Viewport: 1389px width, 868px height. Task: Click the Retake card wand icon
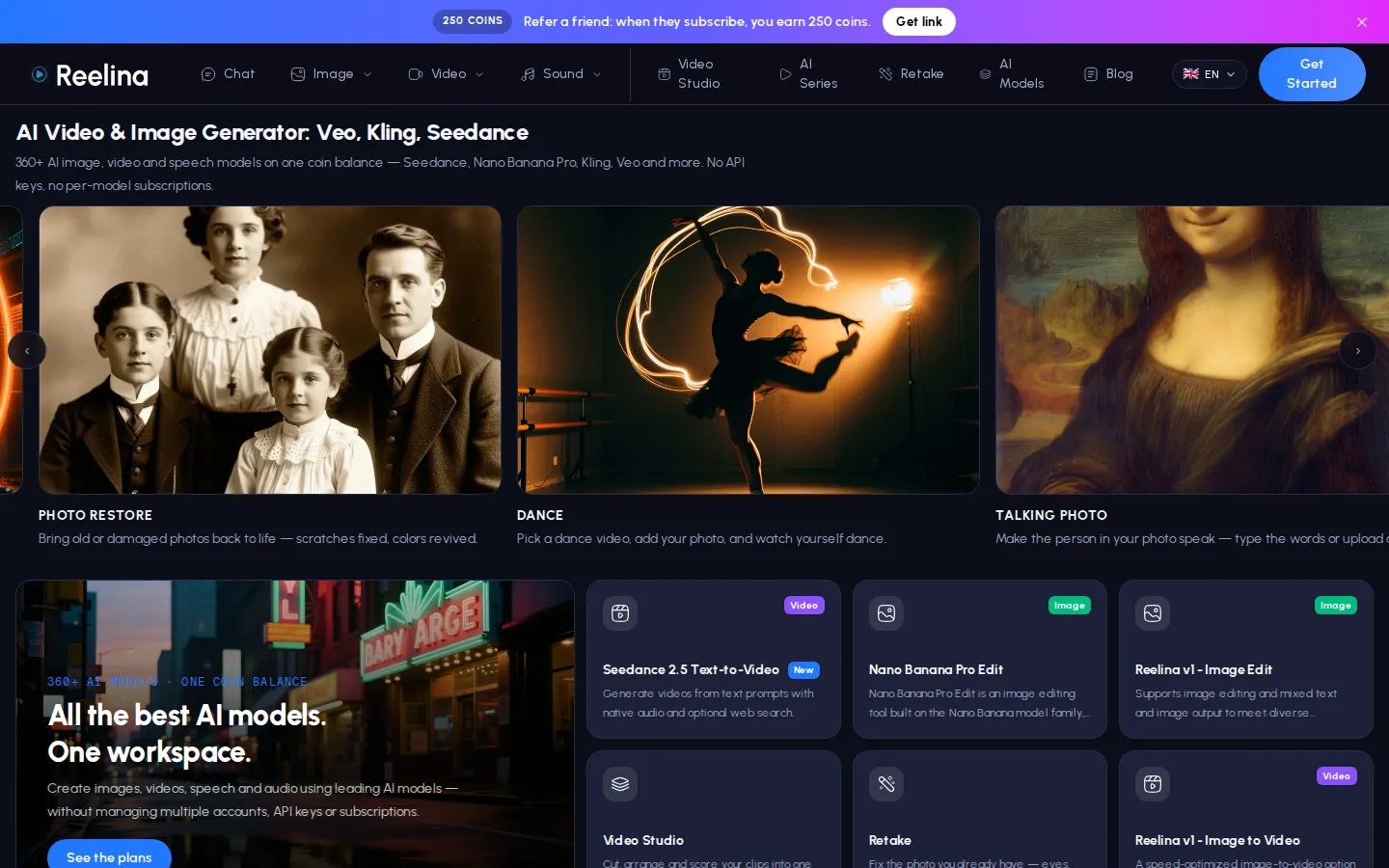[886, 784]
